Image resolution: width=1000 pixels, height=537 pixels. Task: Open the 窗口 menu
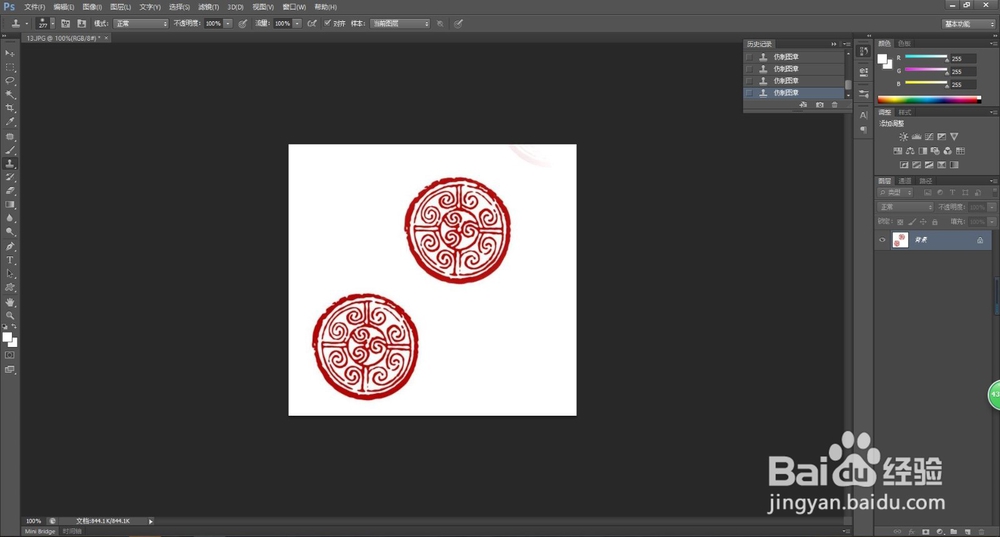294,7
